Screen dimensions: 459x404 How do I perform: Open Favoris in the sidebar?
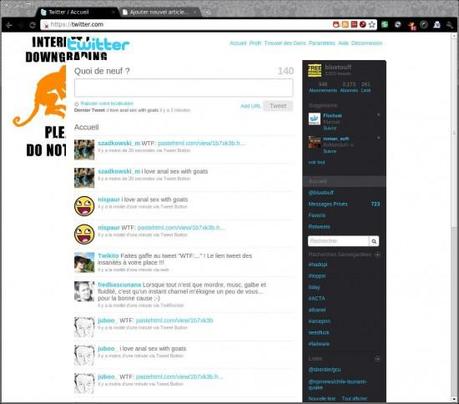coord(317,215)
